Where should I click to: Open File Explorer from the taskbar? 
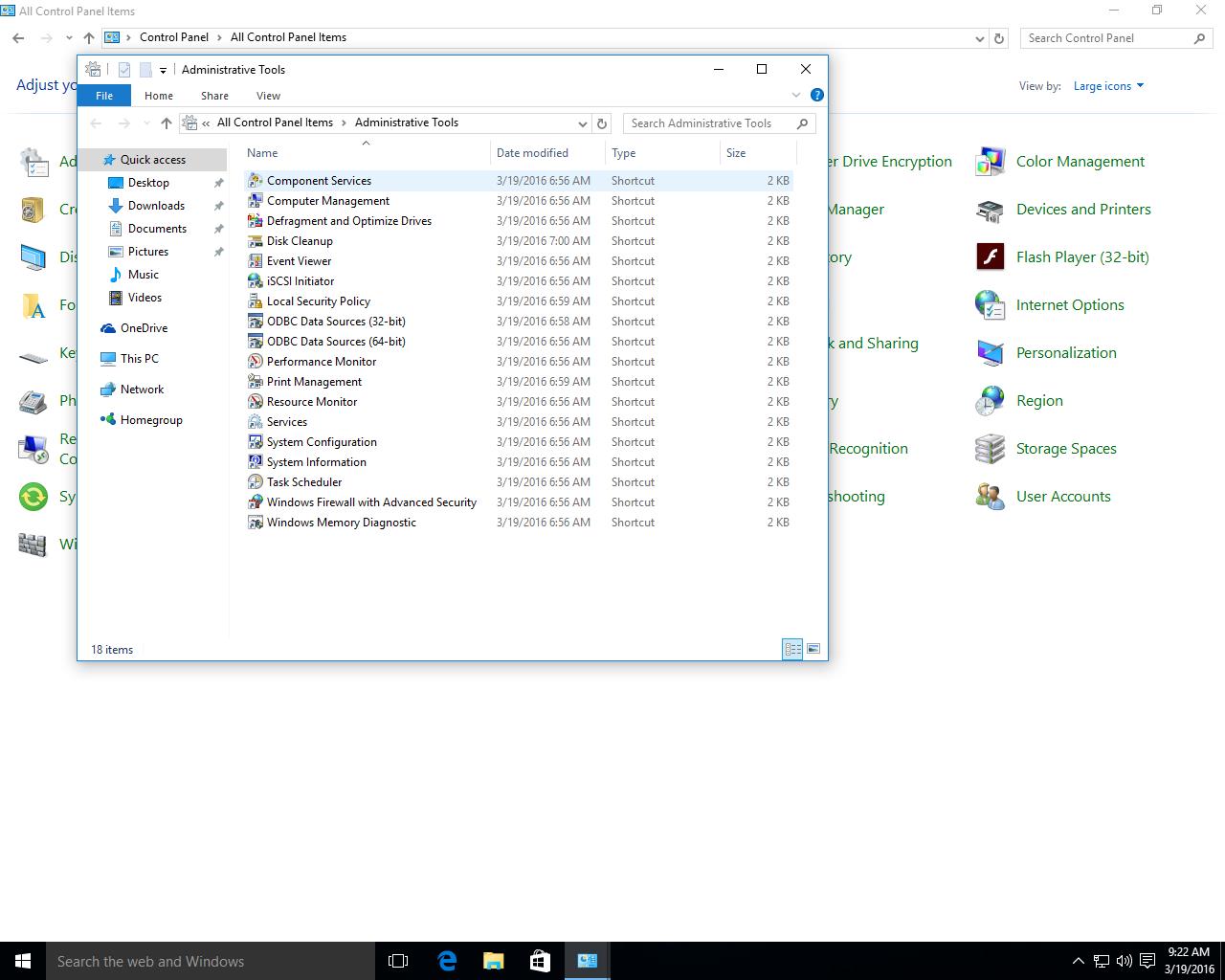[x=493, y=961]
